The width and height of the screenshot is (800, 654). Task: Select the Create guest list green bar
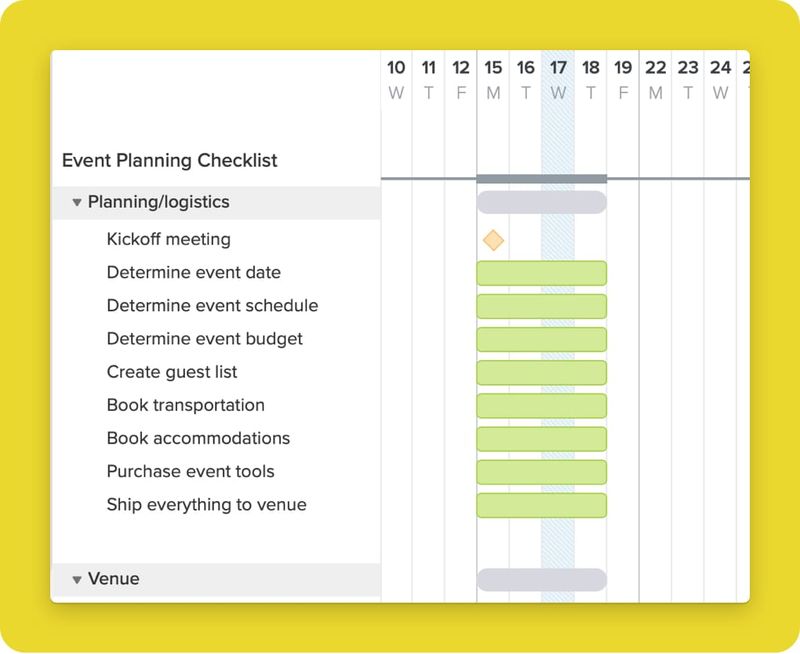click(542, 371)
